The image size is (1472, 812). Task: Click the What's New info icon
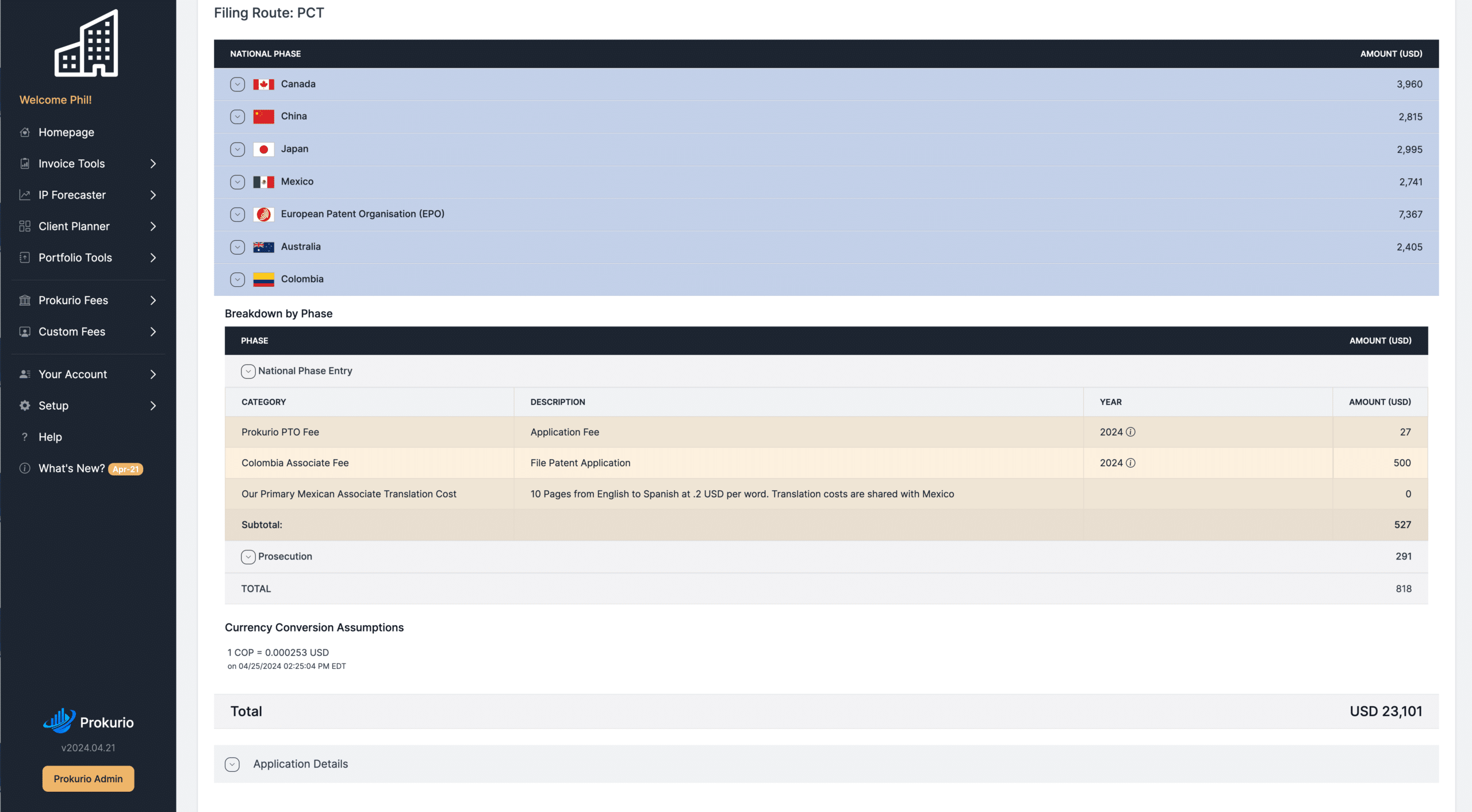click(x=25, y=468)
